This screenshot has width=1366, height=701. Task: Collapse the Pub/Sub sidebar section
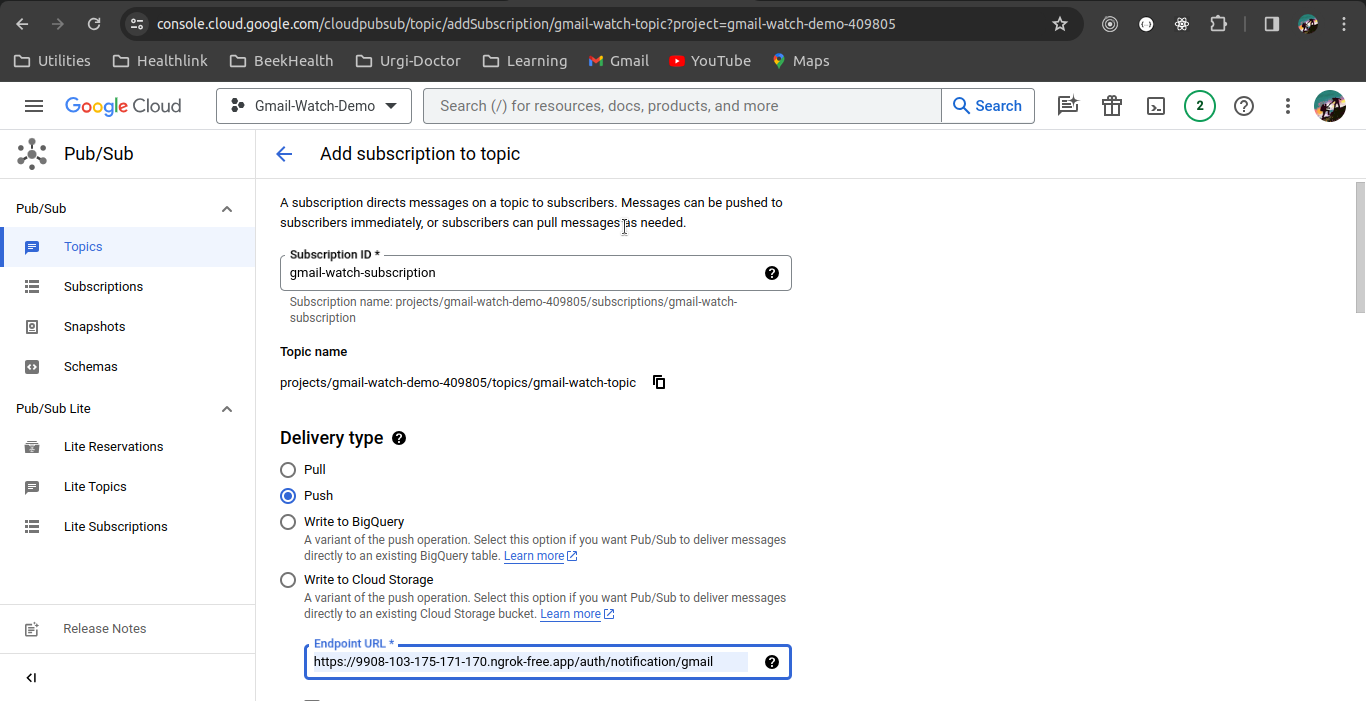(227, 209)
